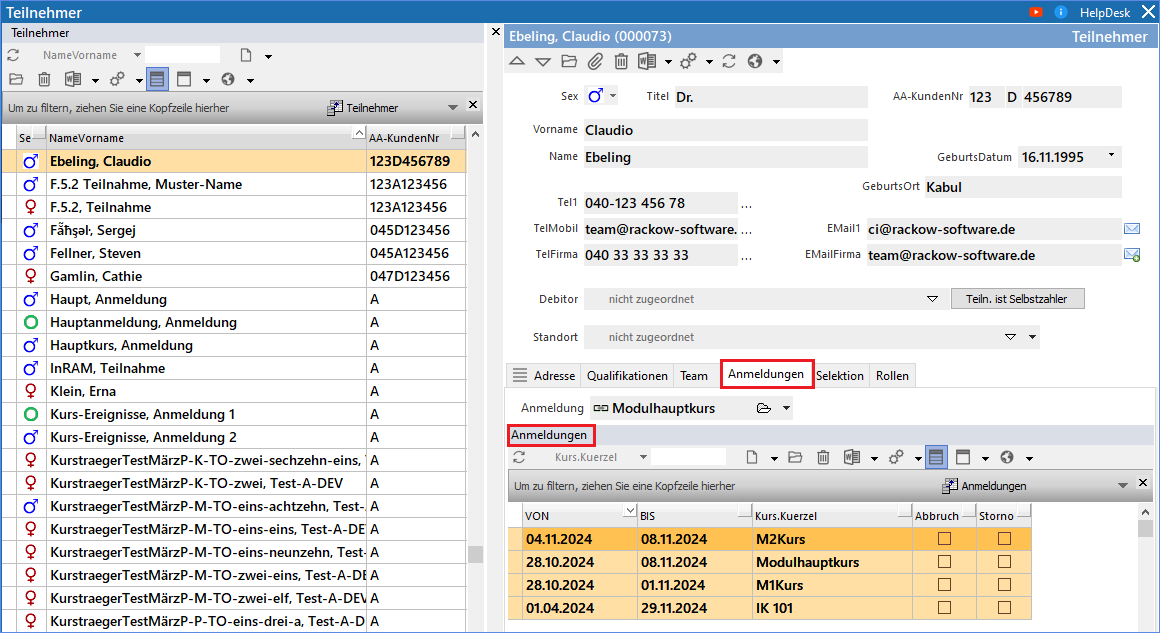This screenshot has width=1160, height=633.
Task: Click new document icon in Anmeldungen toolbar
Action: coord(753,457)
